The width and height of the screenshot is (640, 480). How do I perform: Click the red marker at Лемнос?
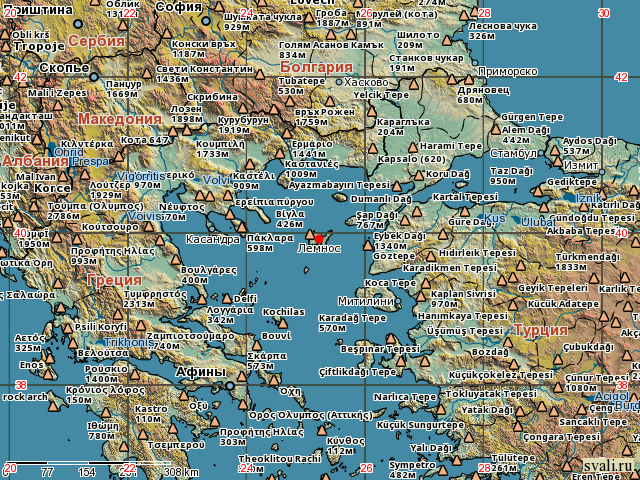click(x=319, y=238)
